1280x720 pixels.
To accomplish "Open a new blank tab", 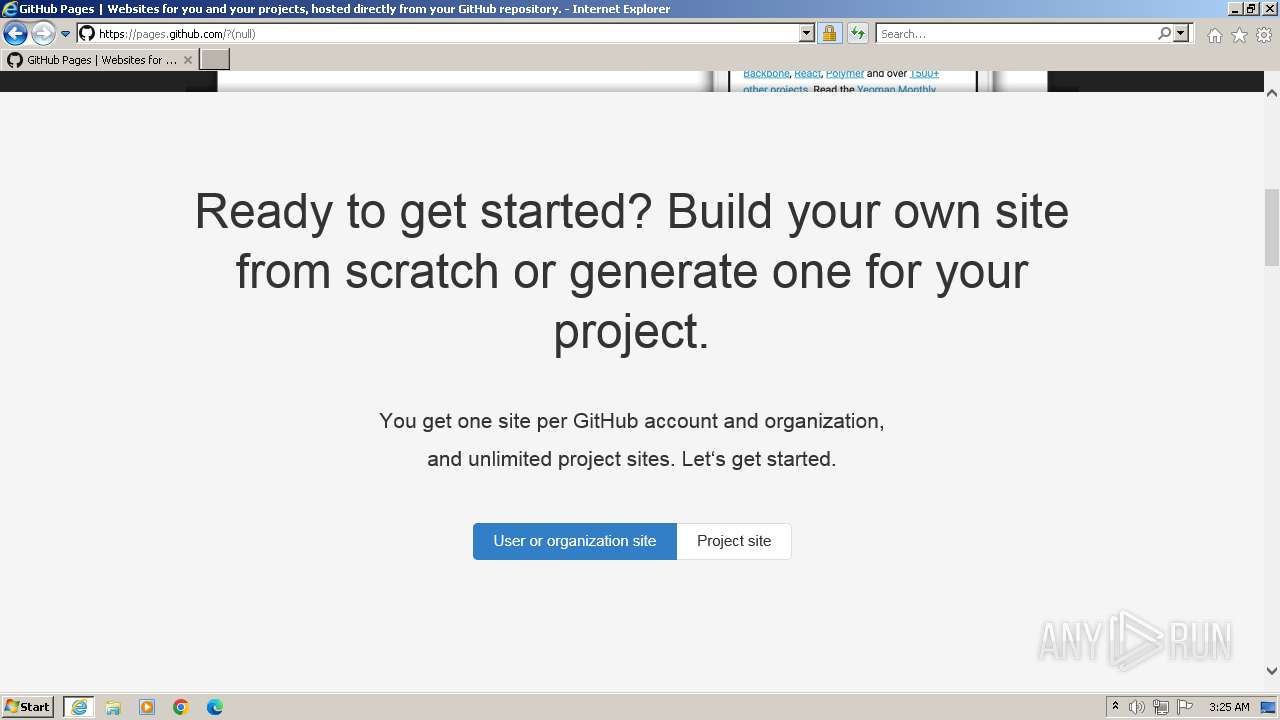I will (x=215, y=60).
